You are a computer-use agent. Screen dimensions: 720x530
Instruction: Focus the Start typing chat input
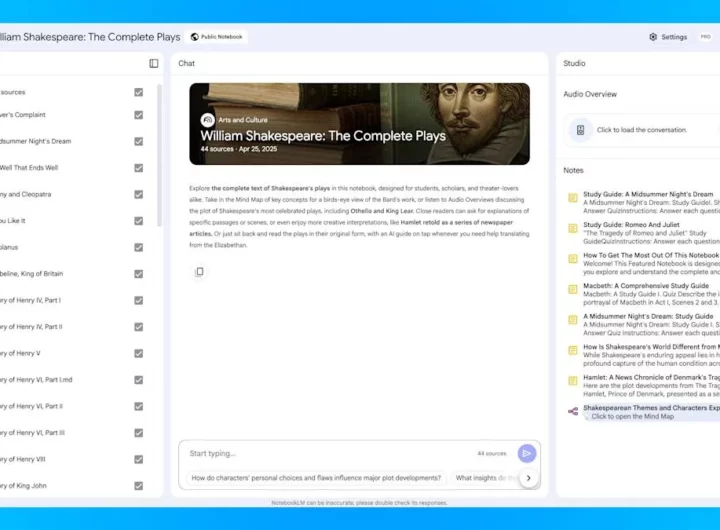pyautogui.click(x=331, y=453)
